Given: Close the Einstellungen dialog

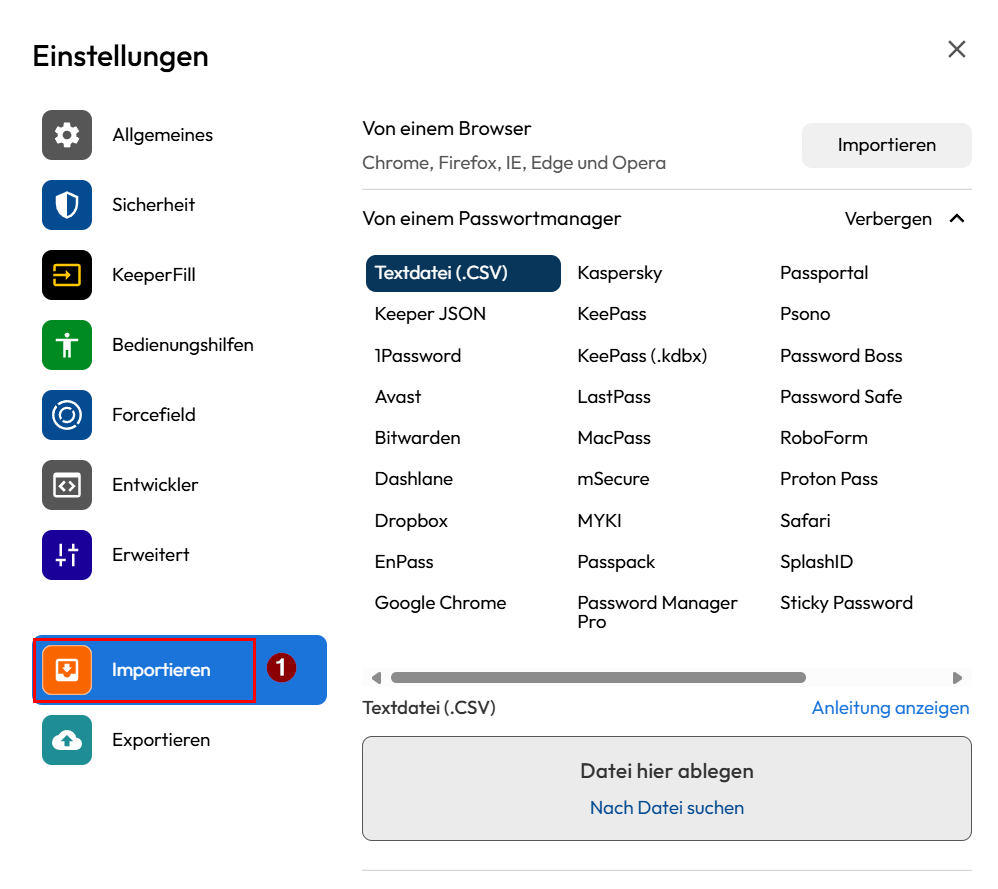Looking at the screenshot, I should point(957,50).
